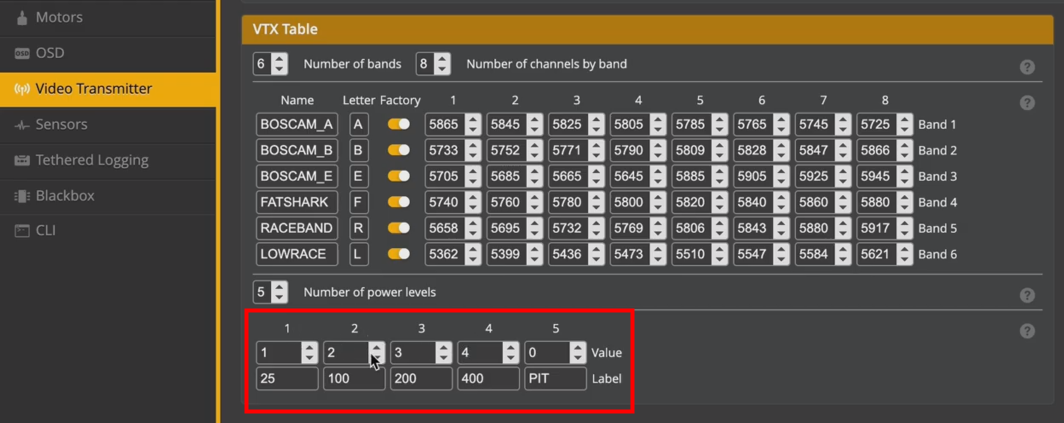Image resolution: width=1064 pixels, height=423 pixels.
Task: Open the Video Transmitter tab
Action: [93, 89]
